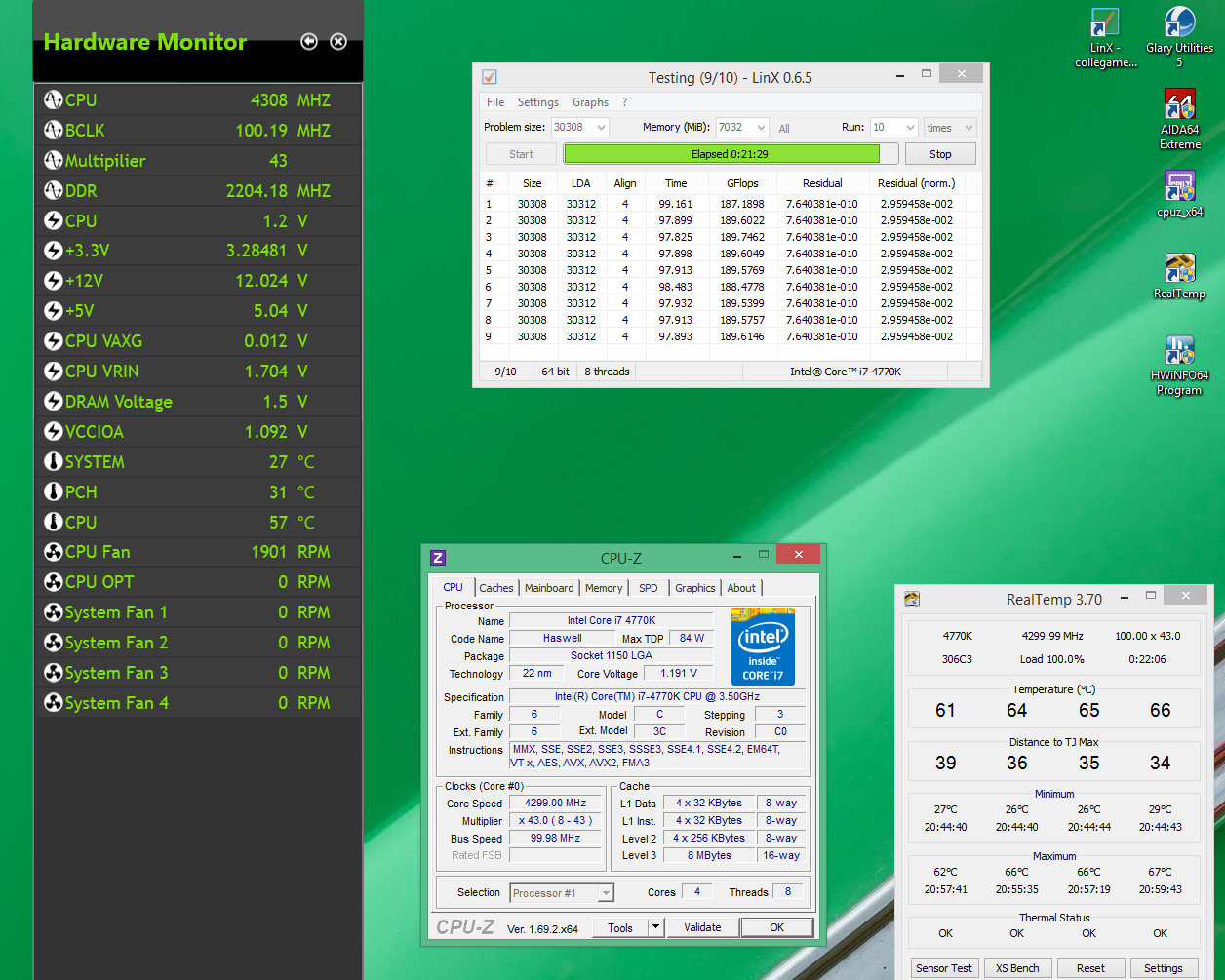Switch to the SPD tab in CPU-Z
Viewport: 1225px width, 980px height.
649,588
